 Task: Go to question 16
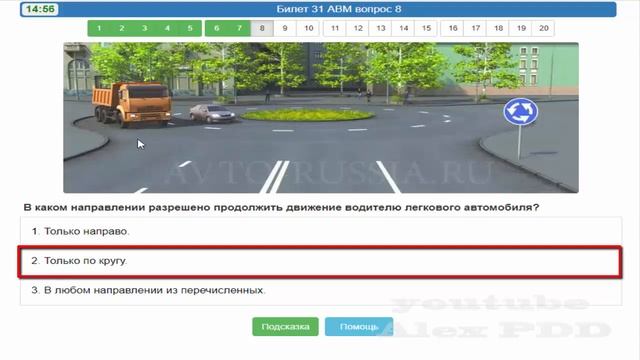click(453, 28)
